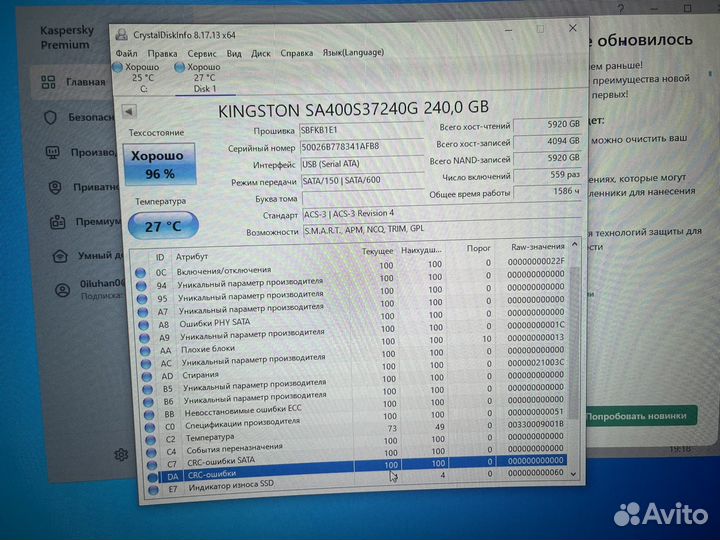The image size is (720, 540).
Task: Open the Язык(Language) menu
Action: [x=353, y=52]
